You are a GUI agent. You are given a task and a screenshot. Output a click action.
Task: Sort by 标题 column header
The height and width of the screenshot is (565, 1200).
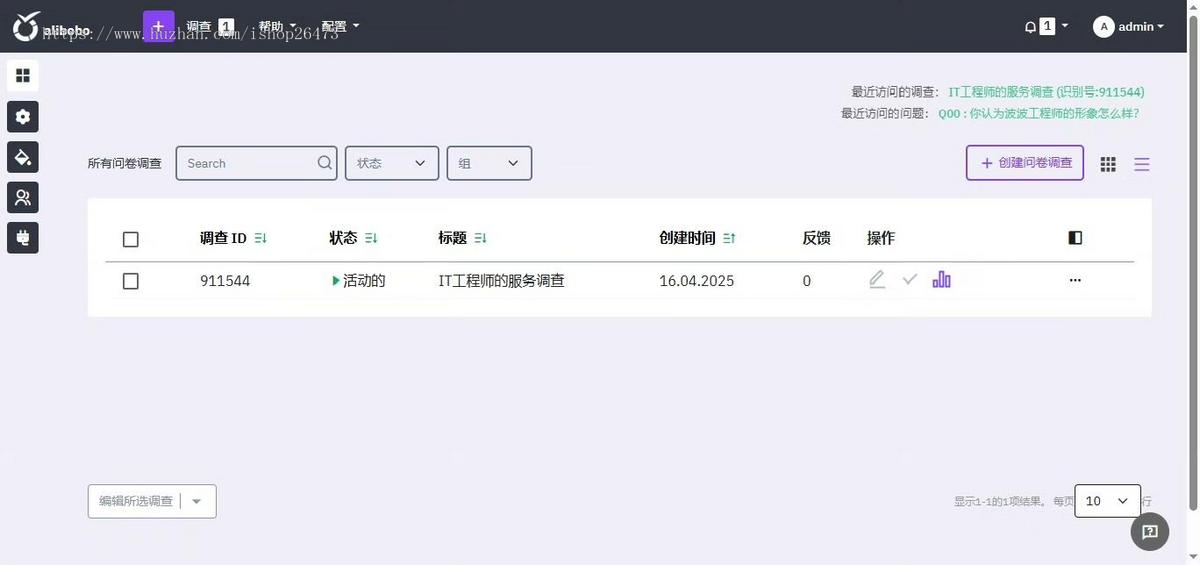(x=462, y=238)
